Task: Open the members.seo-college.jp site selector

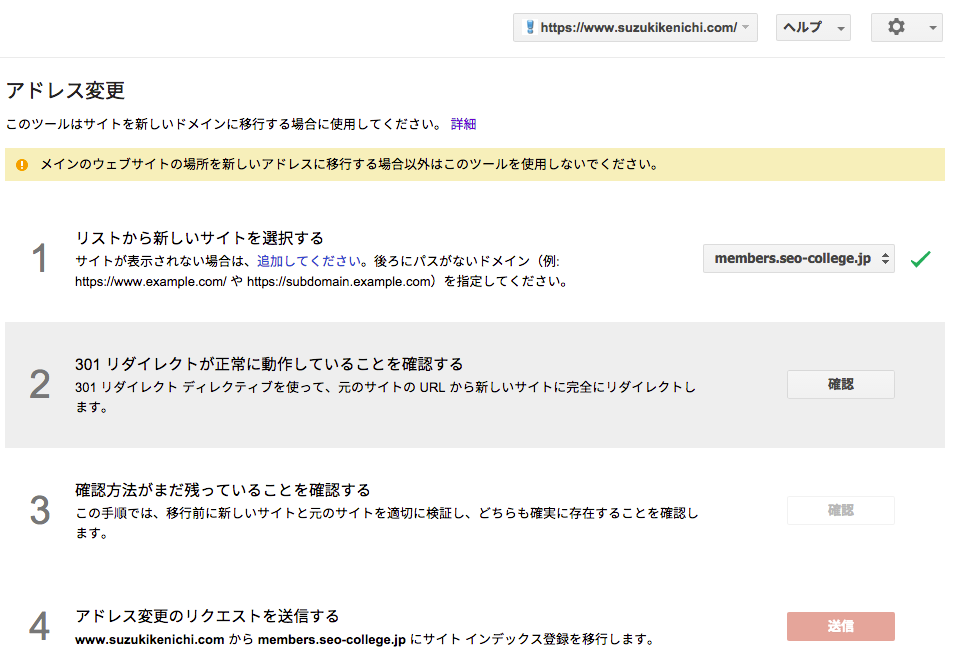Action: tap(799, 258)
